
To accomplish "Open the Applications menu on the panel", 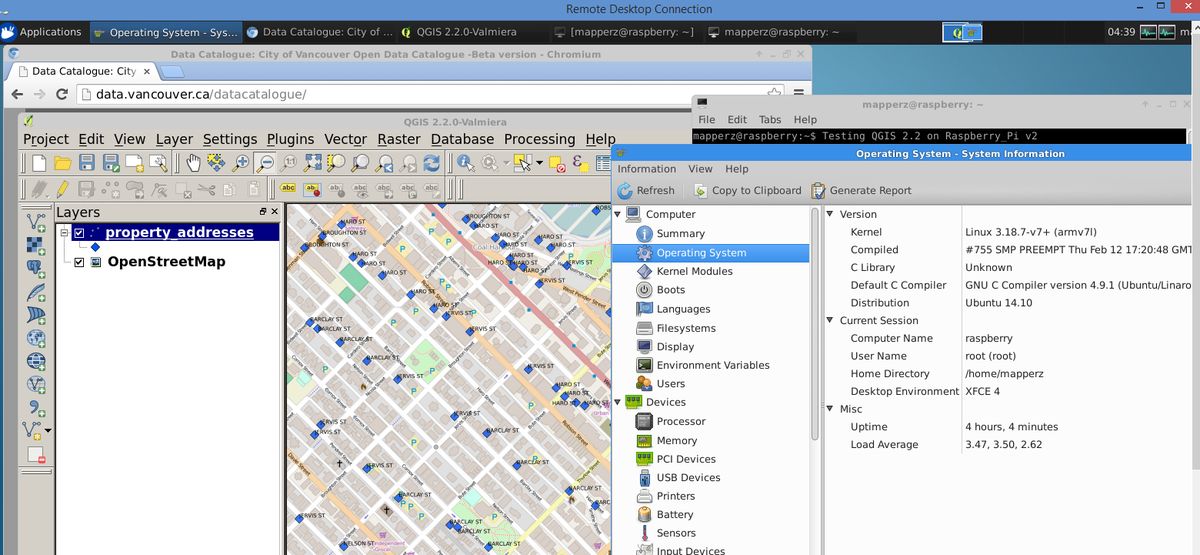I will pos(42,32).
